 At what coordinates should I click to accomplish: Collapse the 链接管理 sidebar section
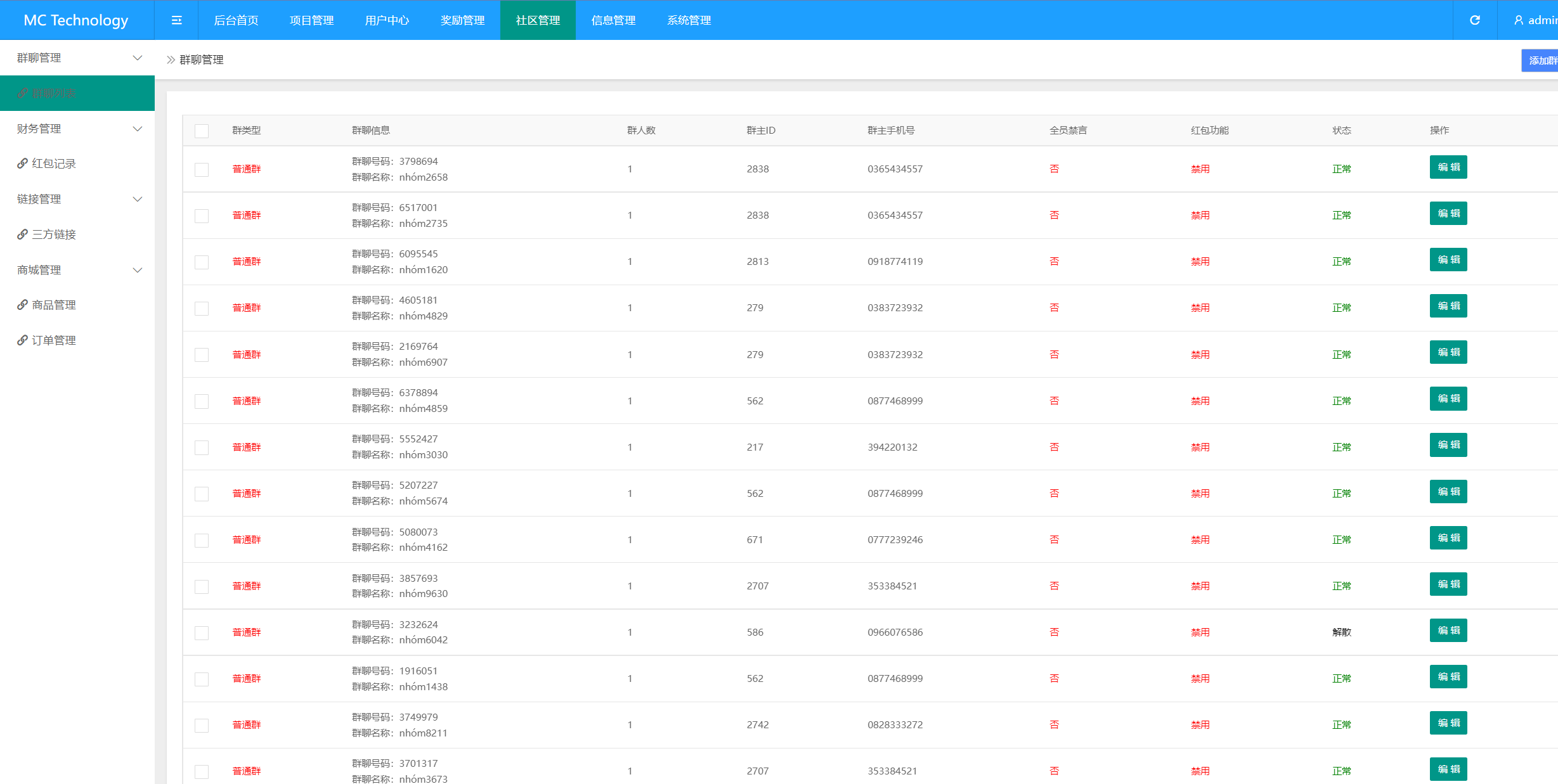137,199
